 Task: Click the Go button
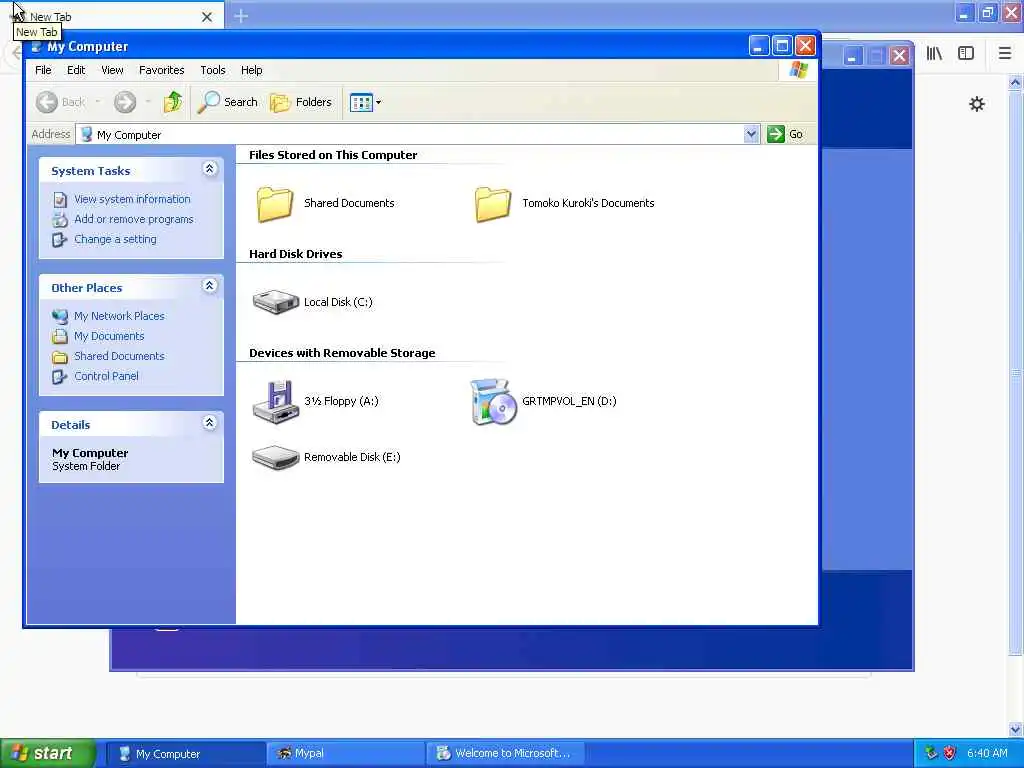tap(785, 134)
